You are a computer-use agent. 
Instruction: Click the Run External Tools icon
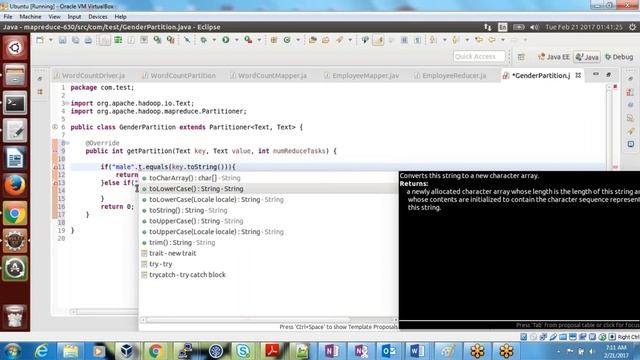248,40
